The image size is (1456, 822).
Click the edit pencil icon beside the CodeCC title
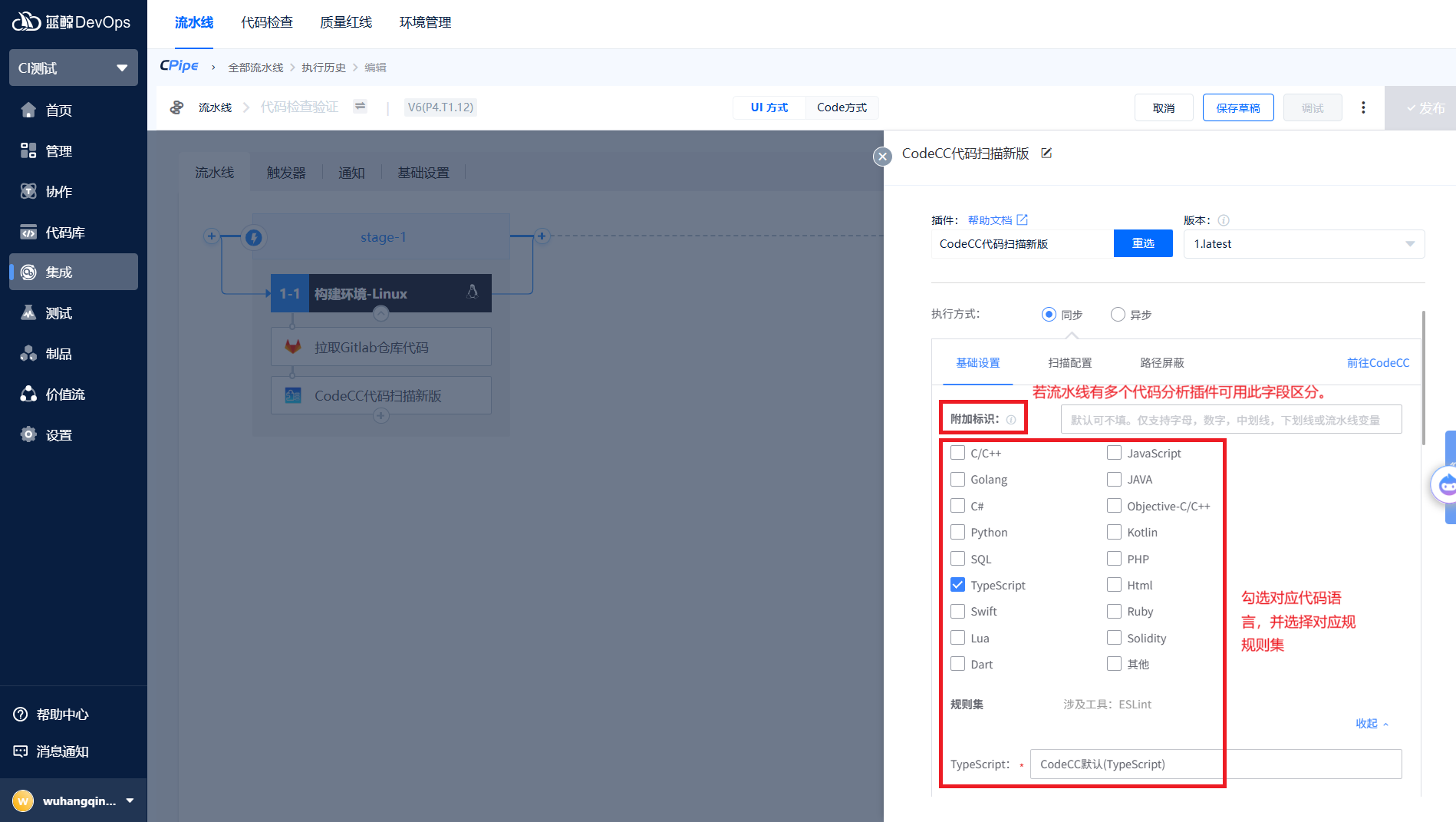tap(1046, 154)
